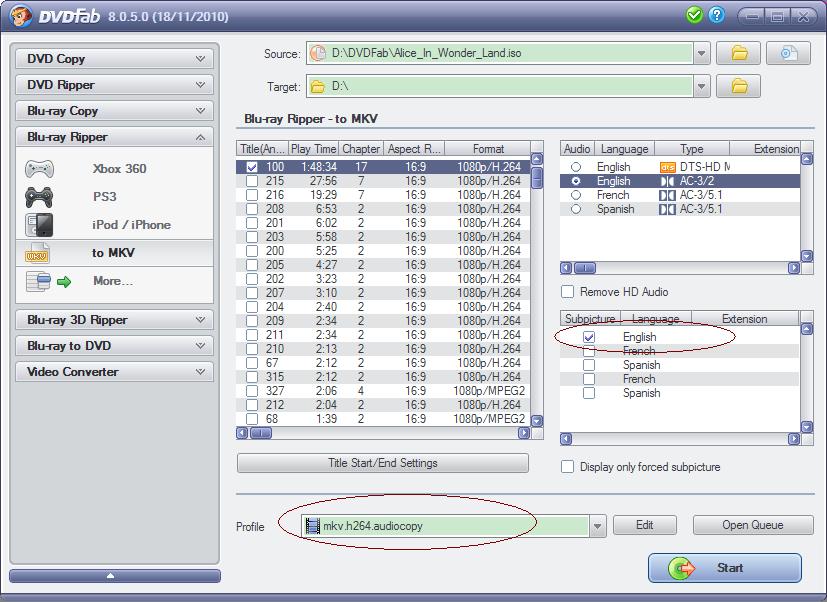Click the Source path input field
Viewport: 827px width, 602px height.
pyautogui.click(x=499, y=53)
